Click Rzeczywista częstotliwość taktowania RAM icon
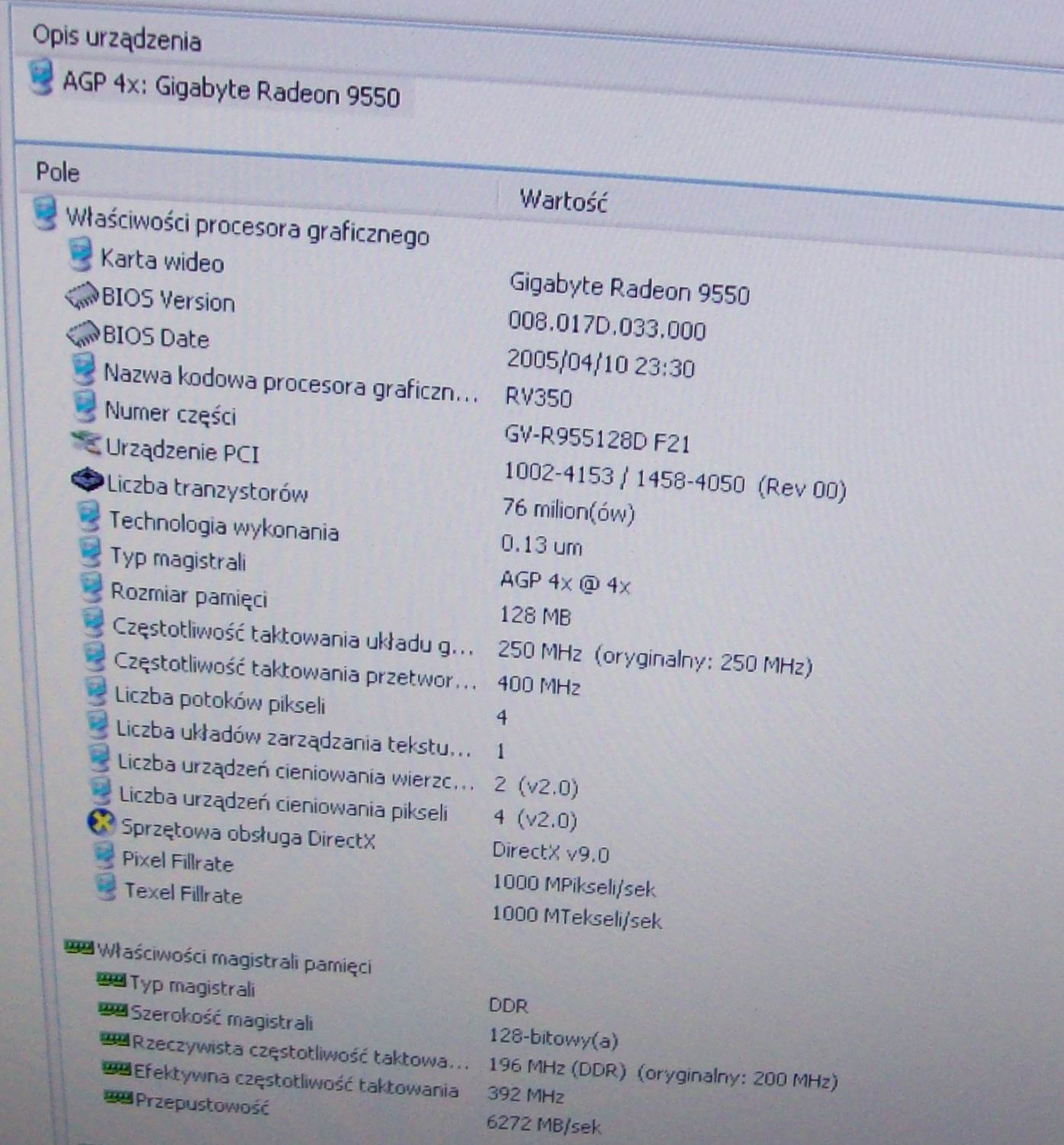1064x1145 pixels. (114, 1039)
